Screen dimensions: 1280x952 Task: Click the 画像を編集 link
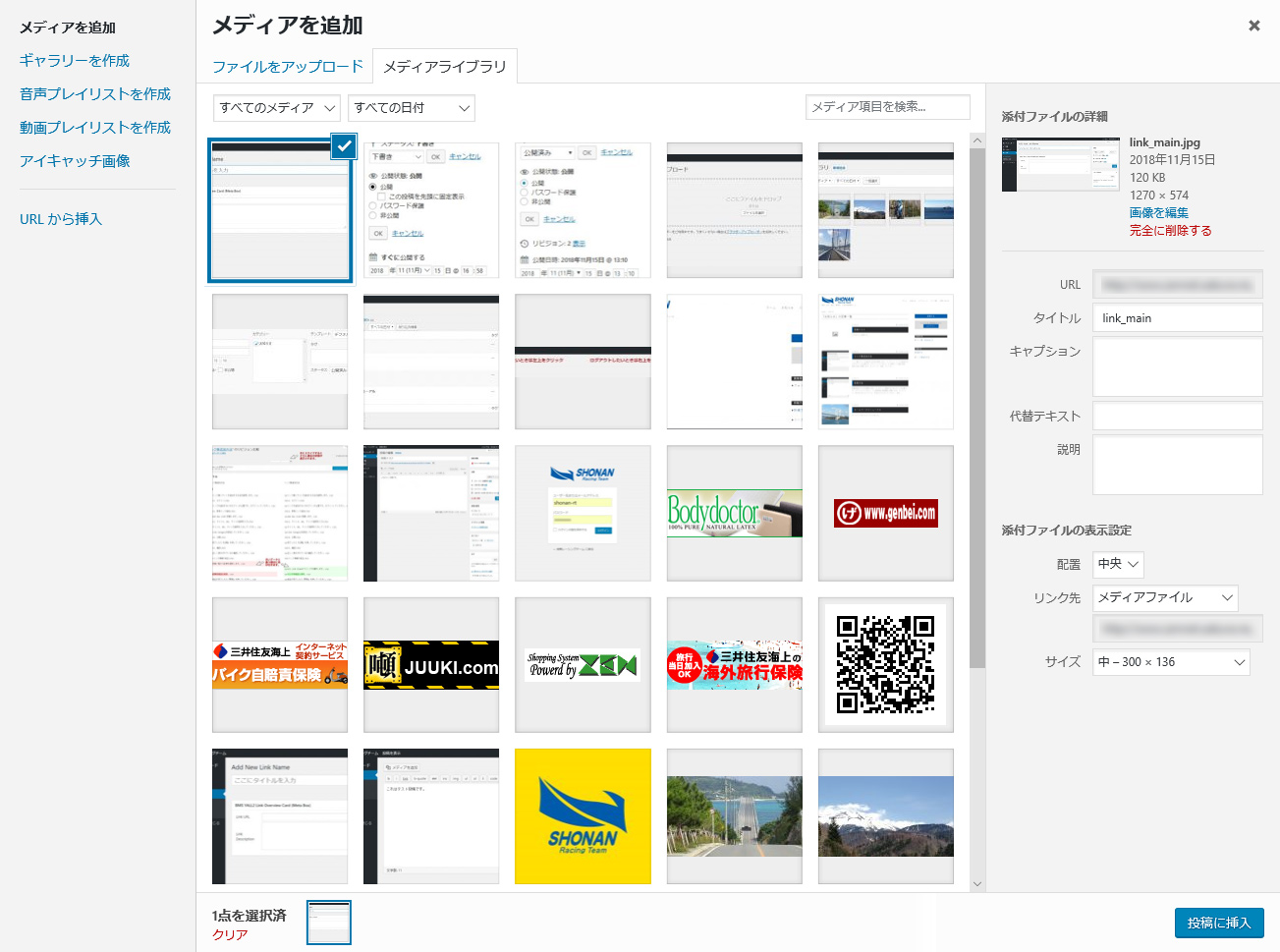1158,213
